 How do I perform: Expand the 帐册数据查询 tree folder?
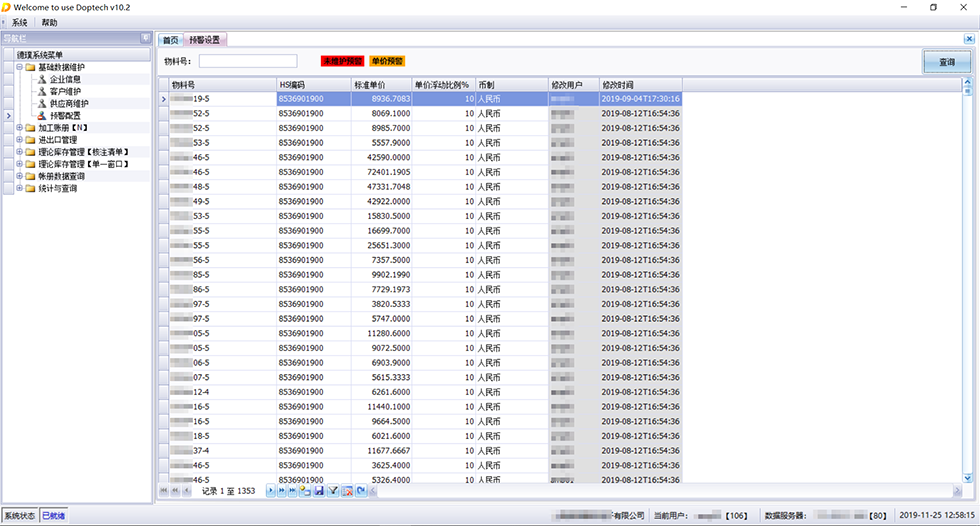[19, 176]
